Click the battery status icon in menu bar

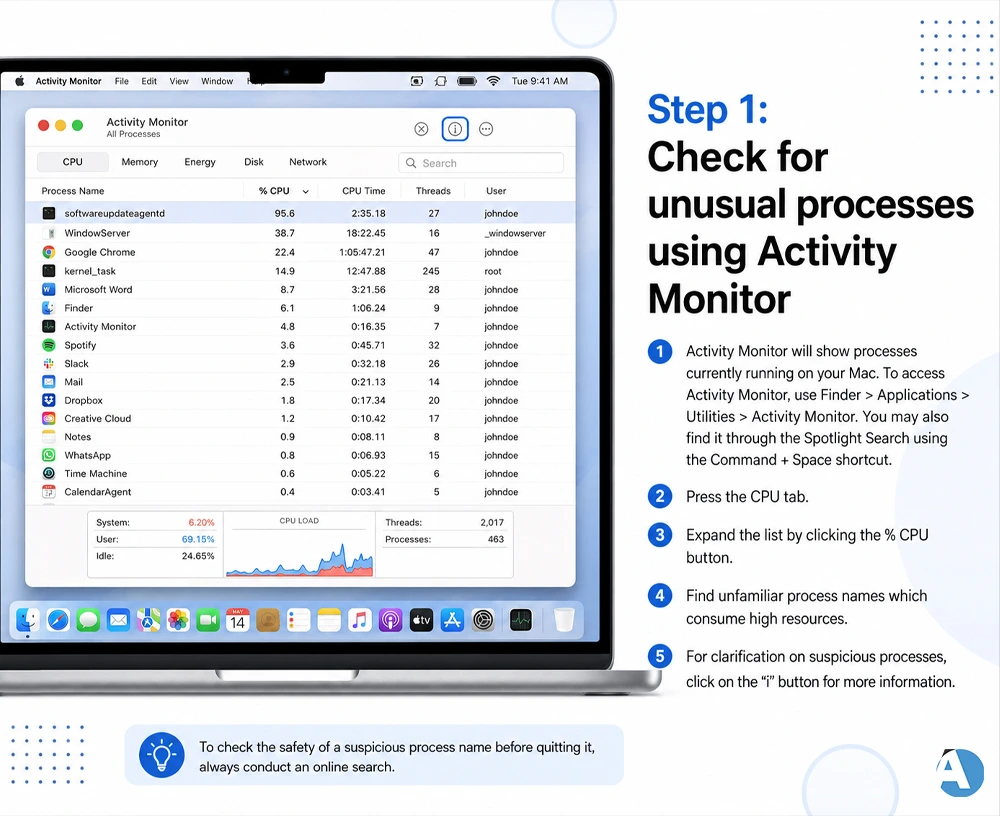[467, 81]
